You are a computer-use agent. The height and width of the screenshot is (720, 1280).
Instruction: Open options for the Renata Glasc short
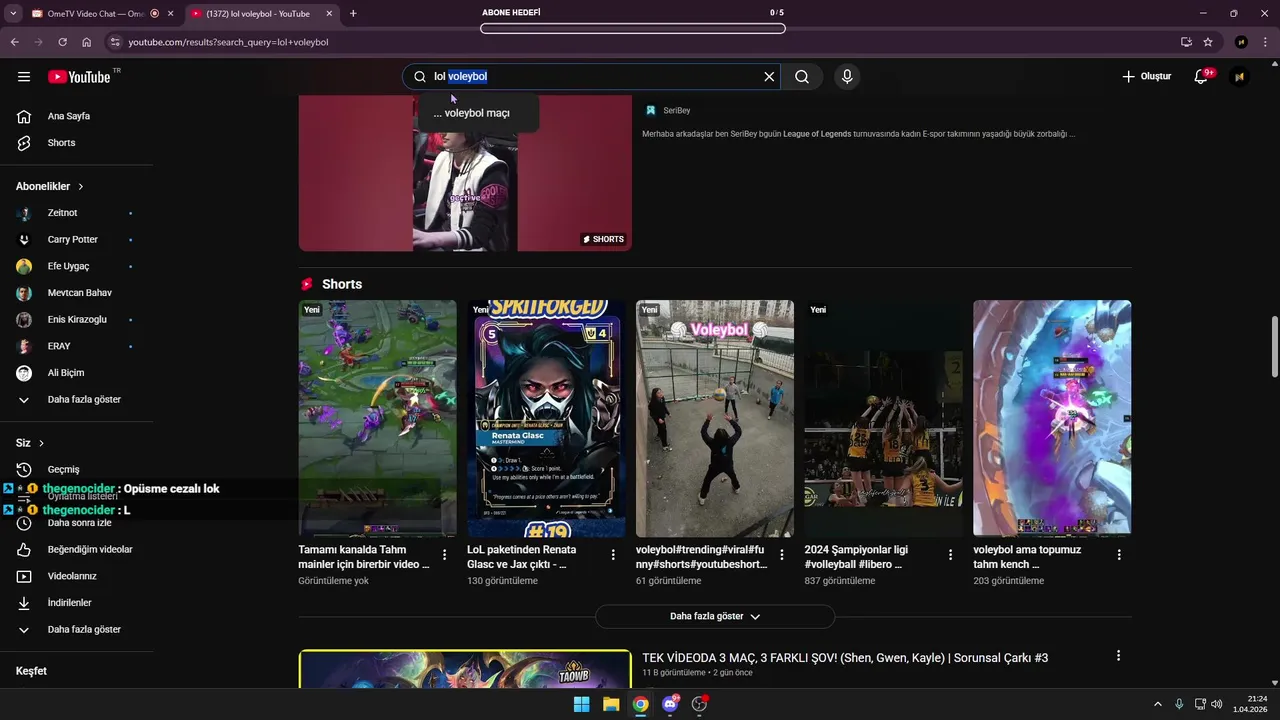613,555
